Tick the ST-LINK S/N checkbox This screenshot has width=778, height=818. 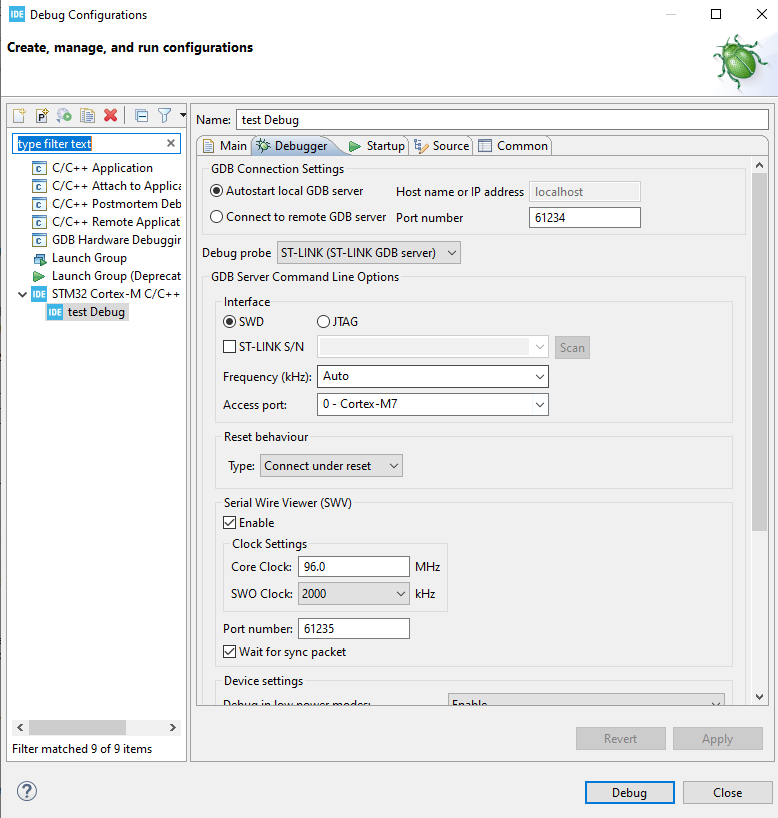point(229,346)
